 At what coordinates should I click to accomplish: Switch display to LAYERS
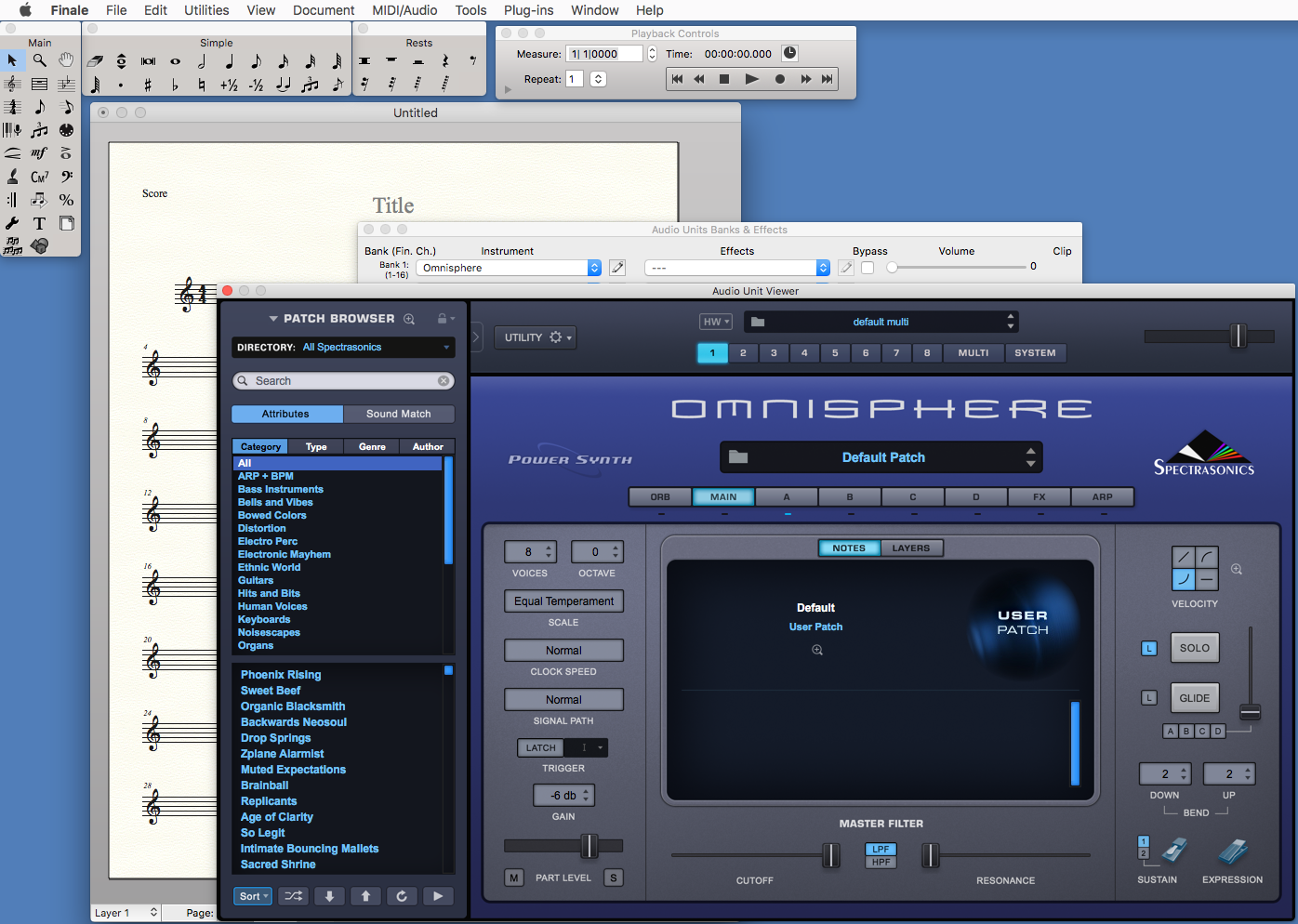coord(911,548)
